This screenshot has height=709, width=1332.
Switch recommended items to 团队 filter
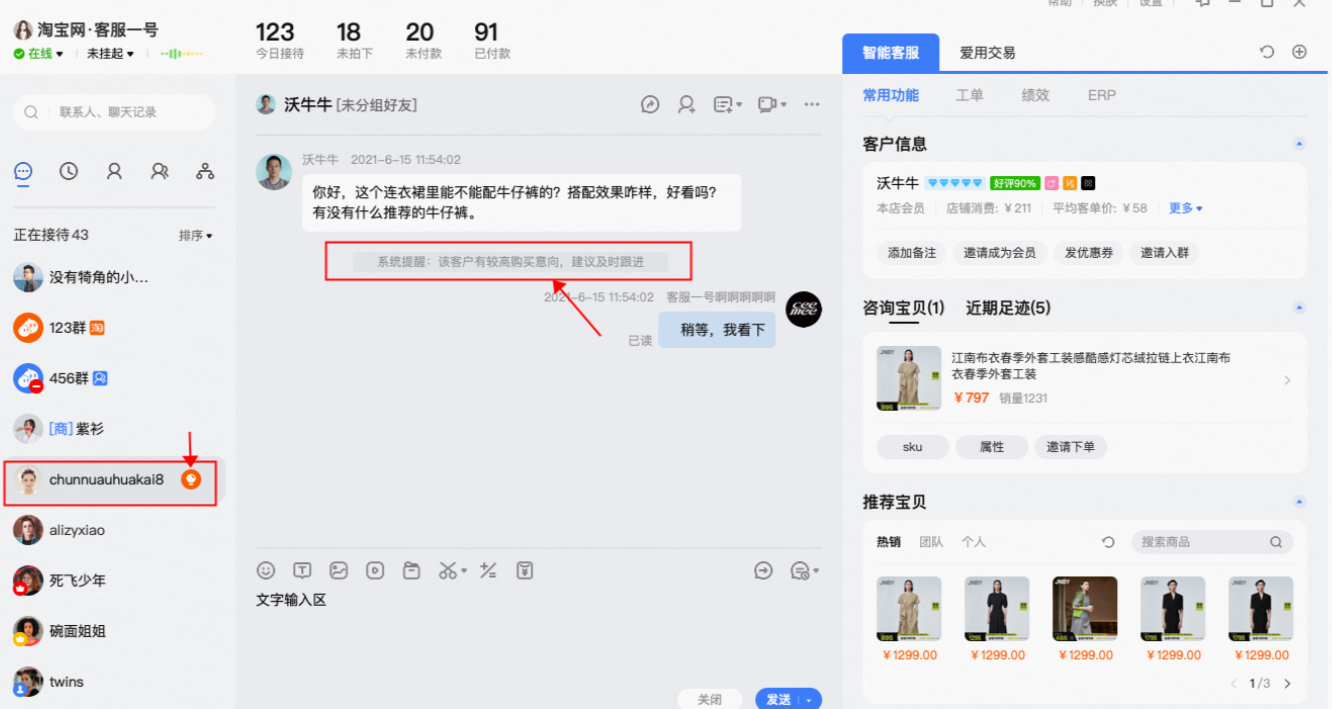point(933,541)
